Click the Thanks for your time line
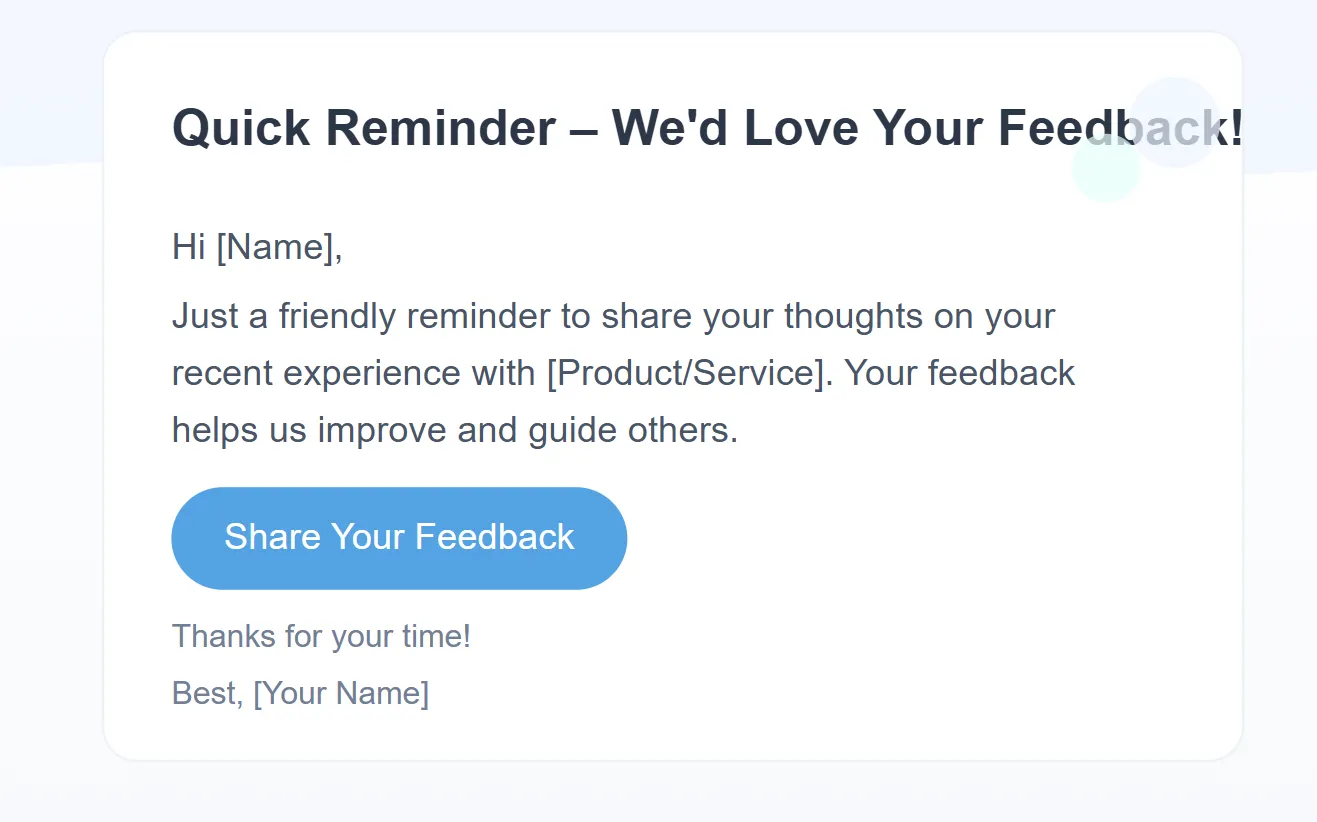 (321, 636)
